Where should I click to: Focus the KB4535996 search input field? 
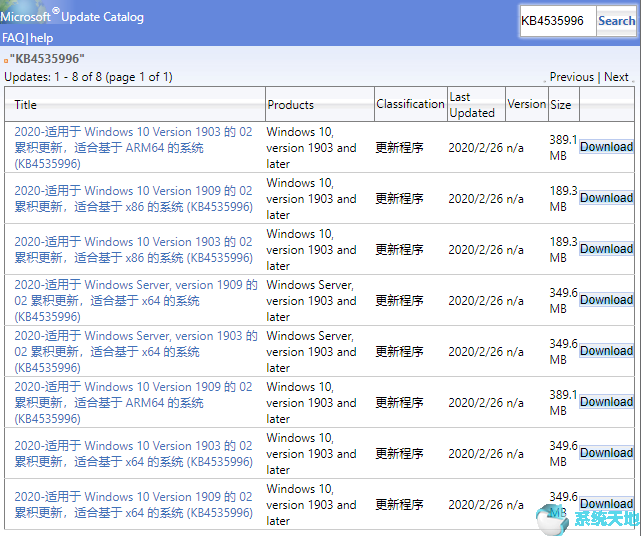(x=558, y=21)
